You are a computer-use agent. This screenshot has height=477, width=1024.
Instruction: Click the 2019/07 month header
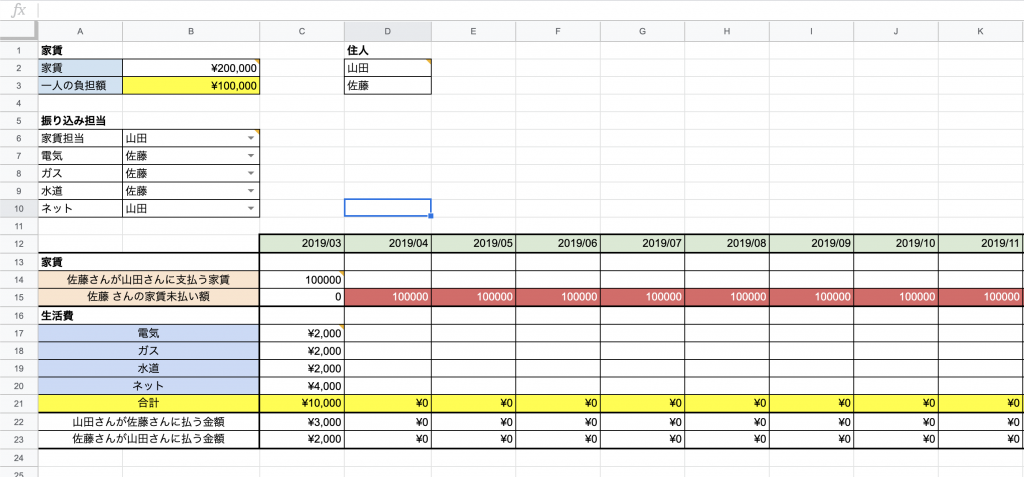[x=643, y=244]
